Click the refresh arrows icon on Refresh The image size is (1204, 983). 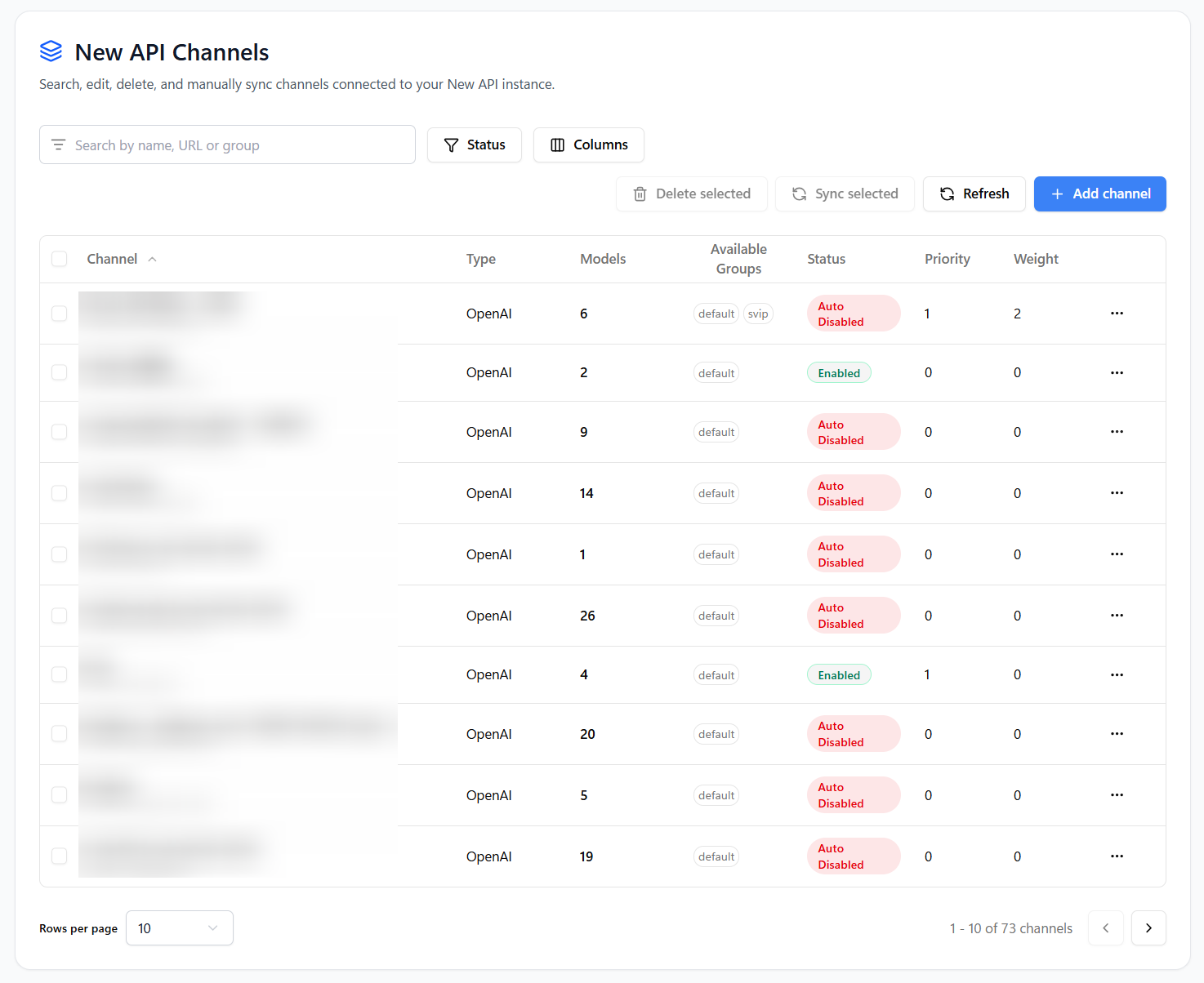[947, 193]
